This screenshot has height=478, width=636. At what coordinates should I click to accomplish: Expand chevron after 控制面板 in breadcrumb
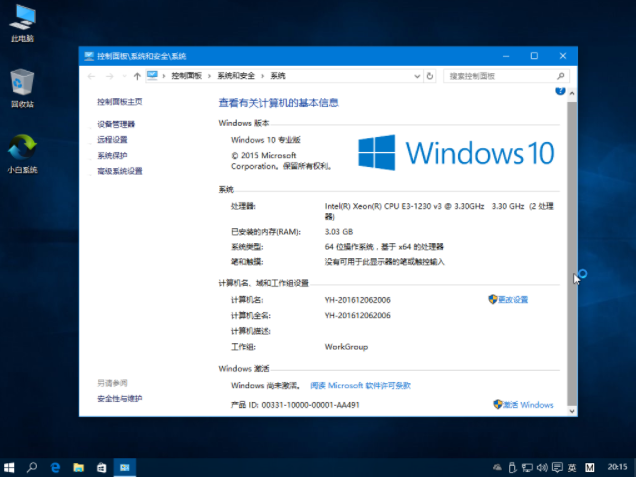[x=209, y=76]
